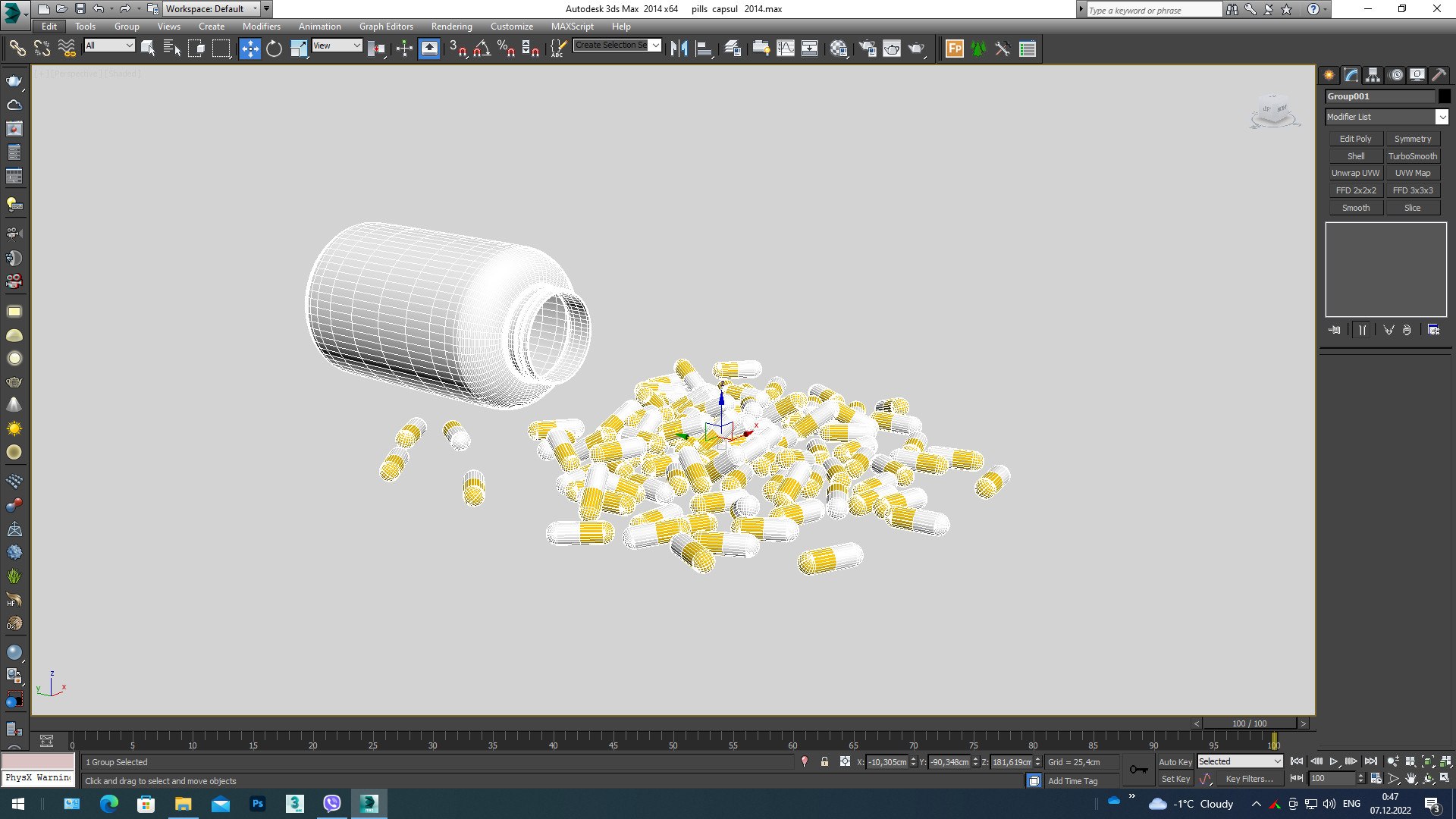Open the Modifiers menu
Screen dimensions: 1456x819
[x=261, y=27]
